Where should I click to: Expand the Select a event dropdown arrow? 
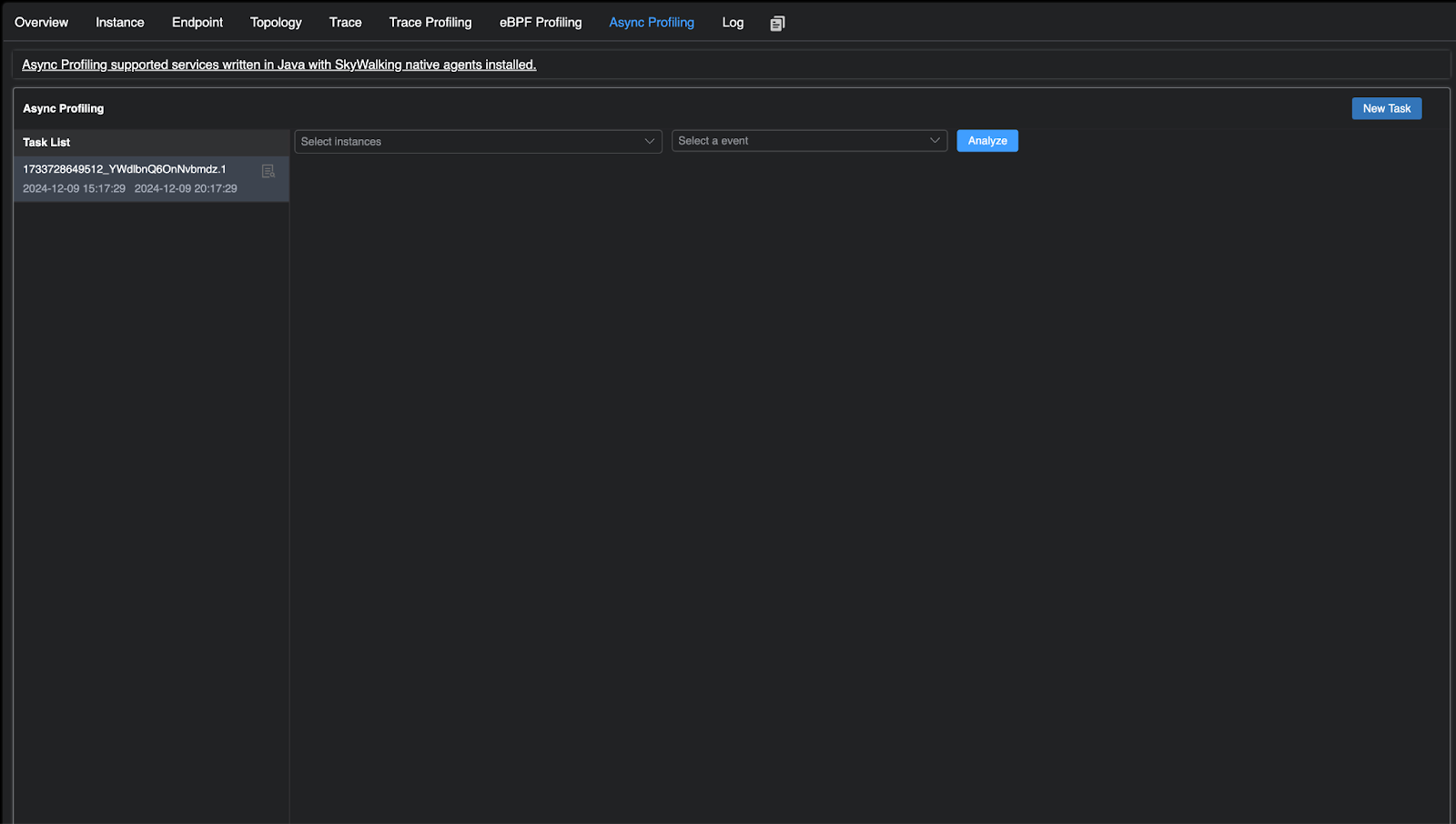coord(935,140)
